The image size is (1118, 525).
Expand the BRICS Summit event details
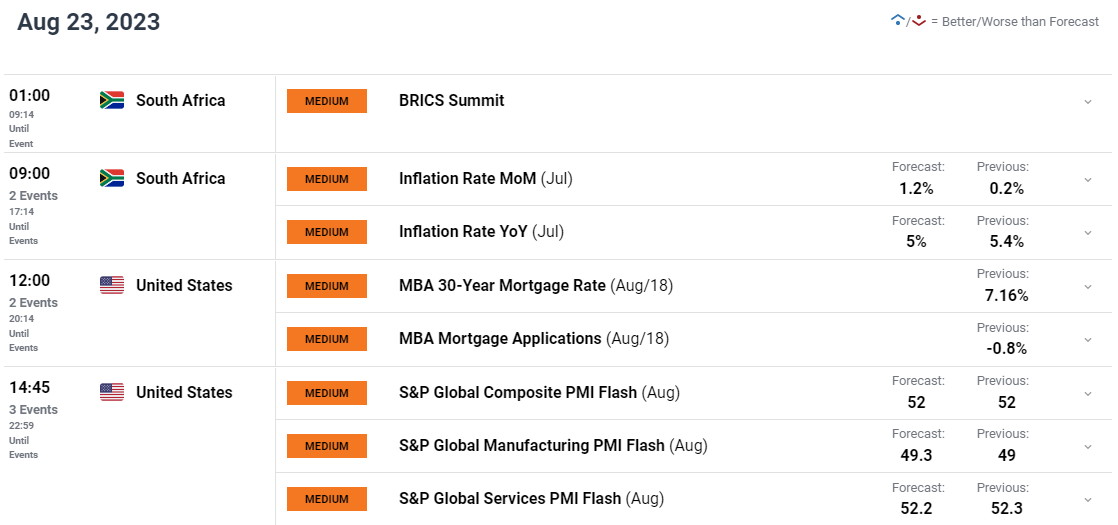tap(1088, 102)
